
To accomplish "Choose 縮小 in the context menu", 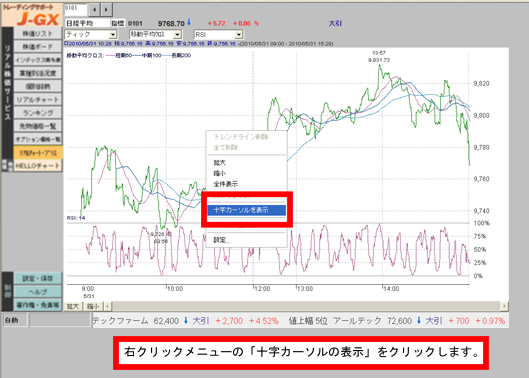I will 220,173.
